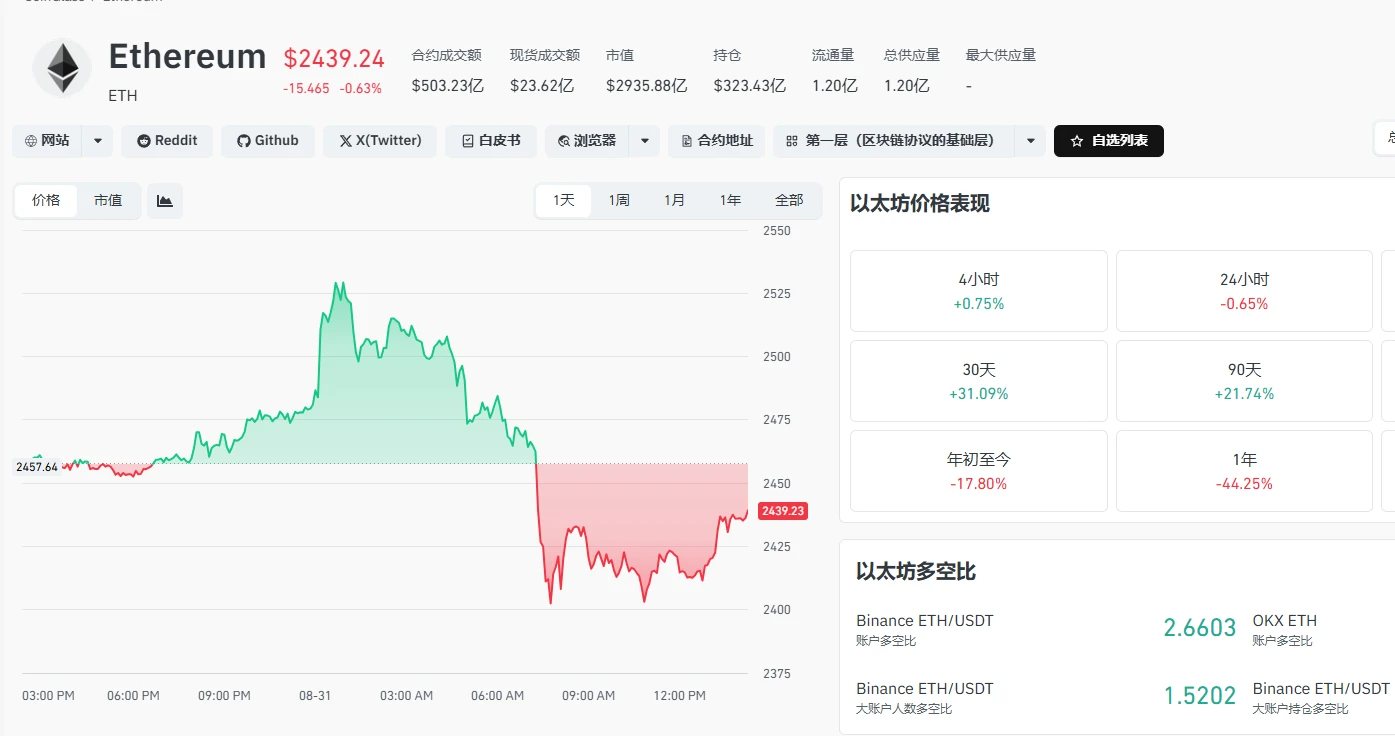The width and height of the screenshot is (1395, 736).
Task: Open the Reddit link
Action: pyautogui.click(x=167, y=141)
